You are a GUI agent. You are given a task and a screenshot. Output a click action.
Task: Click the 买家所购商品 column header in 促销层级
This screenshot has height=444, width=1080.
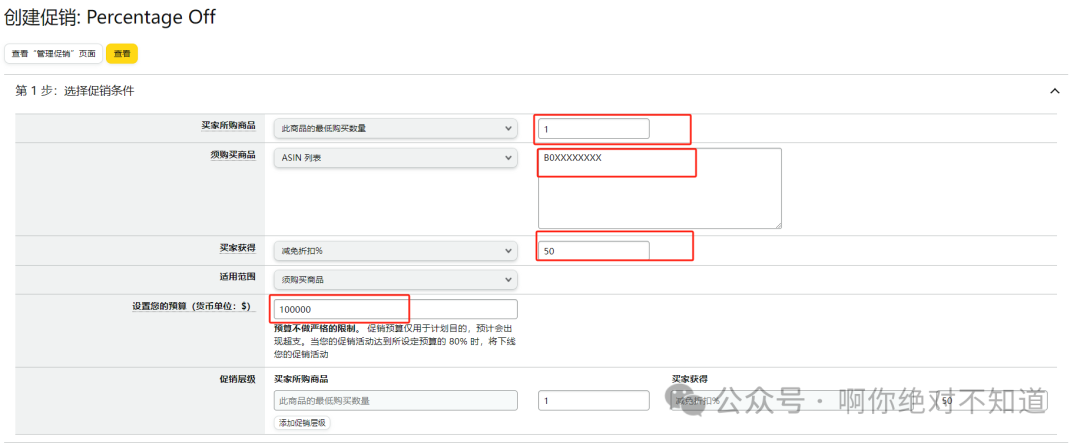click(x=301, y=379)
